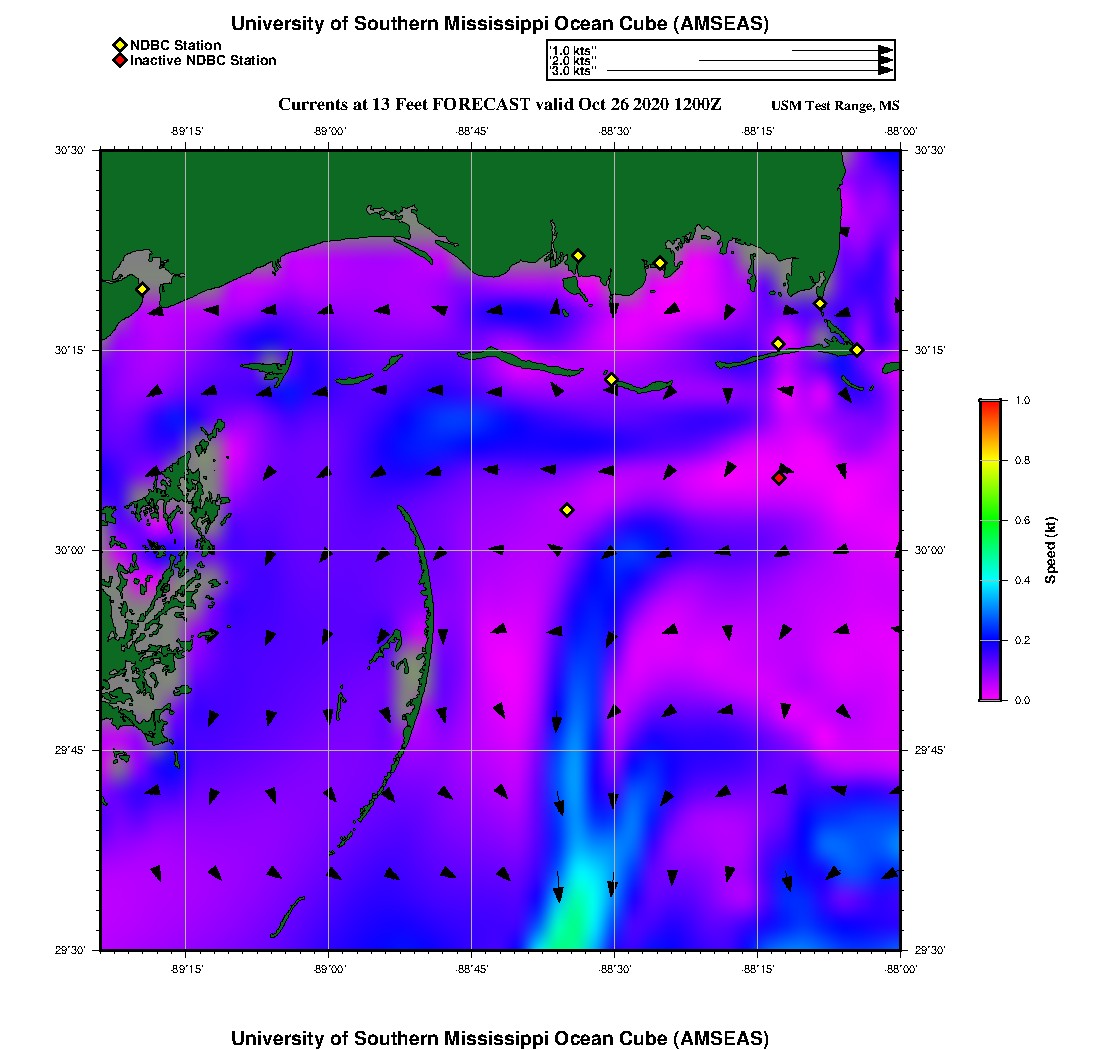Image resolution: width=1100 pixels, height=1050 pixels.
Task: Click the 'NDBC Station' legend text
Action: pos(175,45)
